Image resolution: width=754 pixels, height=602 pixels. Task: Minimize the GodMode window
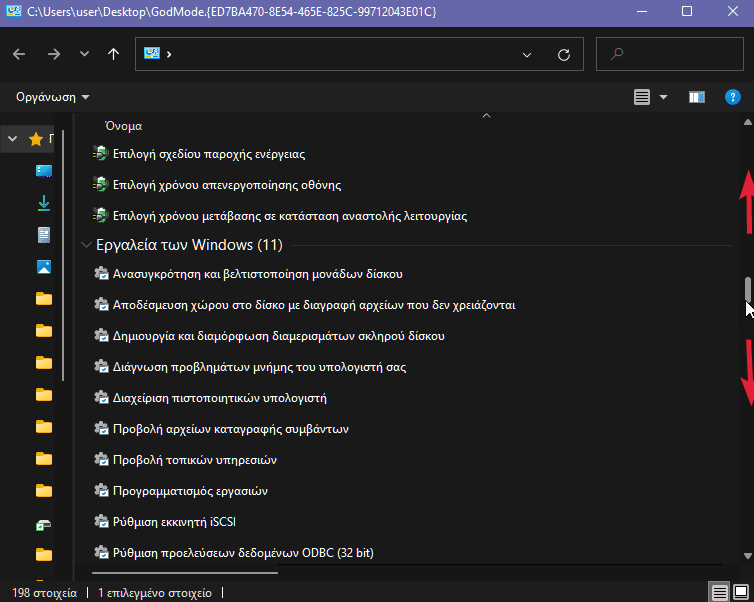pyautogui.click(x=641, y=11)
